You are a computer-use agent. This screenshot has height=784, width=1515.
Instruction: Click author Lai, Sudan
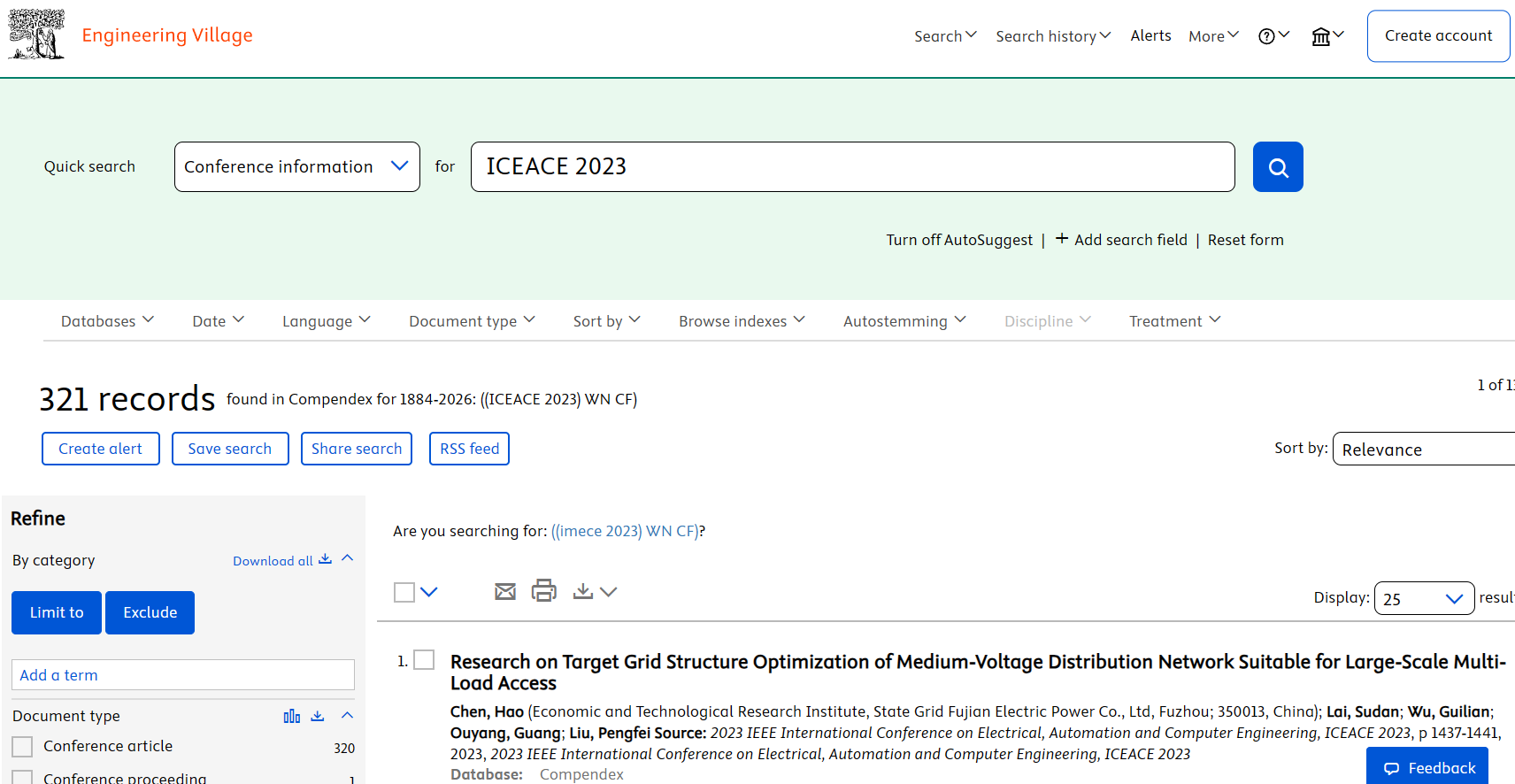click(1363, 711)
